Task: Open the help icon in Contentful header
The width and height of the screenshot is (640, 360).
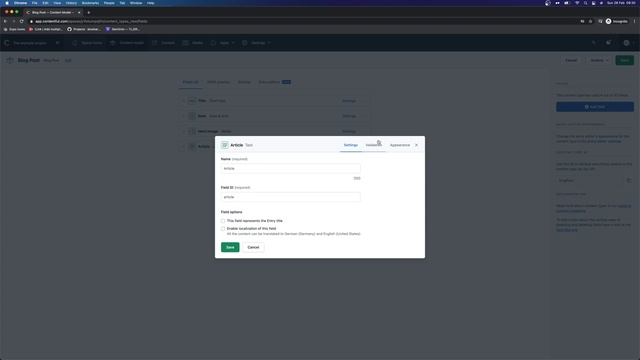Action: [x=608, y=43]
